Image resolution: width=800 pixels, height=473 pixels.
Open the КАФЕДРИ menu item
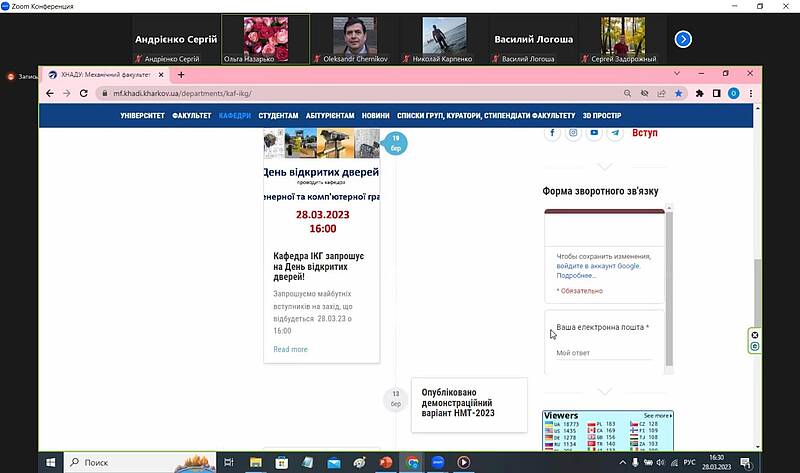coord(235,116)
